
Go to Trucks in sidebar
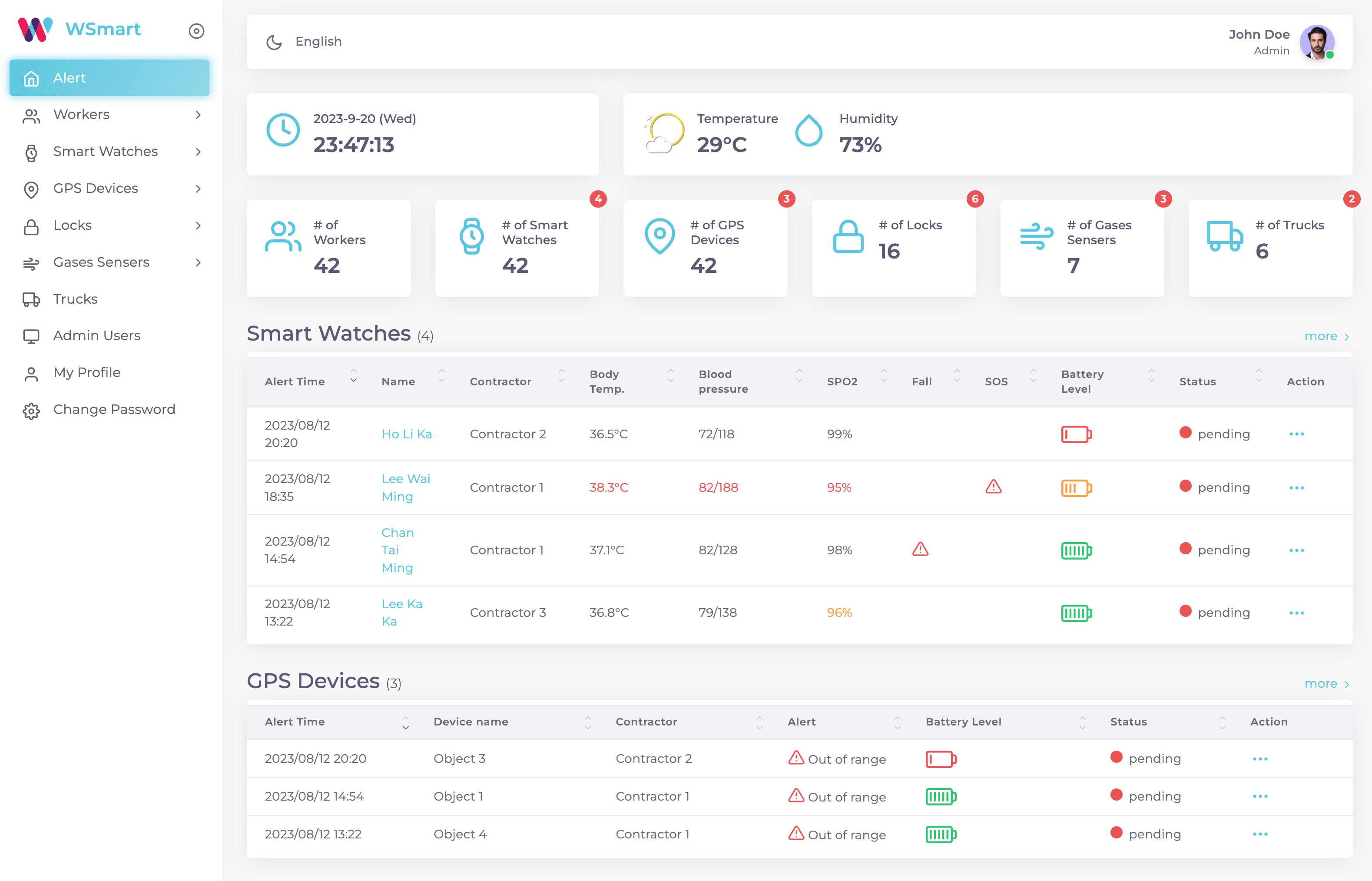coord(109,299)
